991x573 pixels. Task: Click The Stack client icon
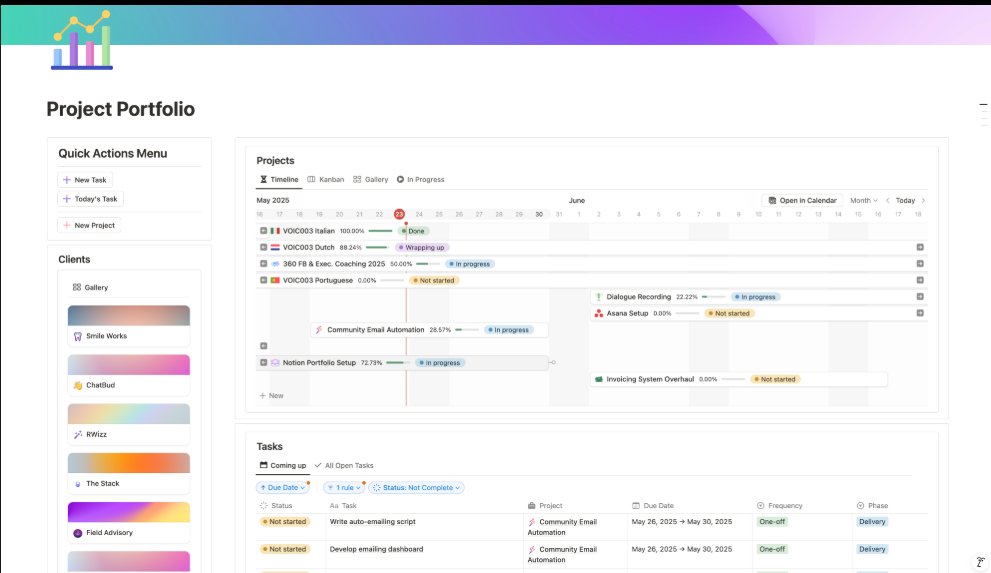pos(78,484)
